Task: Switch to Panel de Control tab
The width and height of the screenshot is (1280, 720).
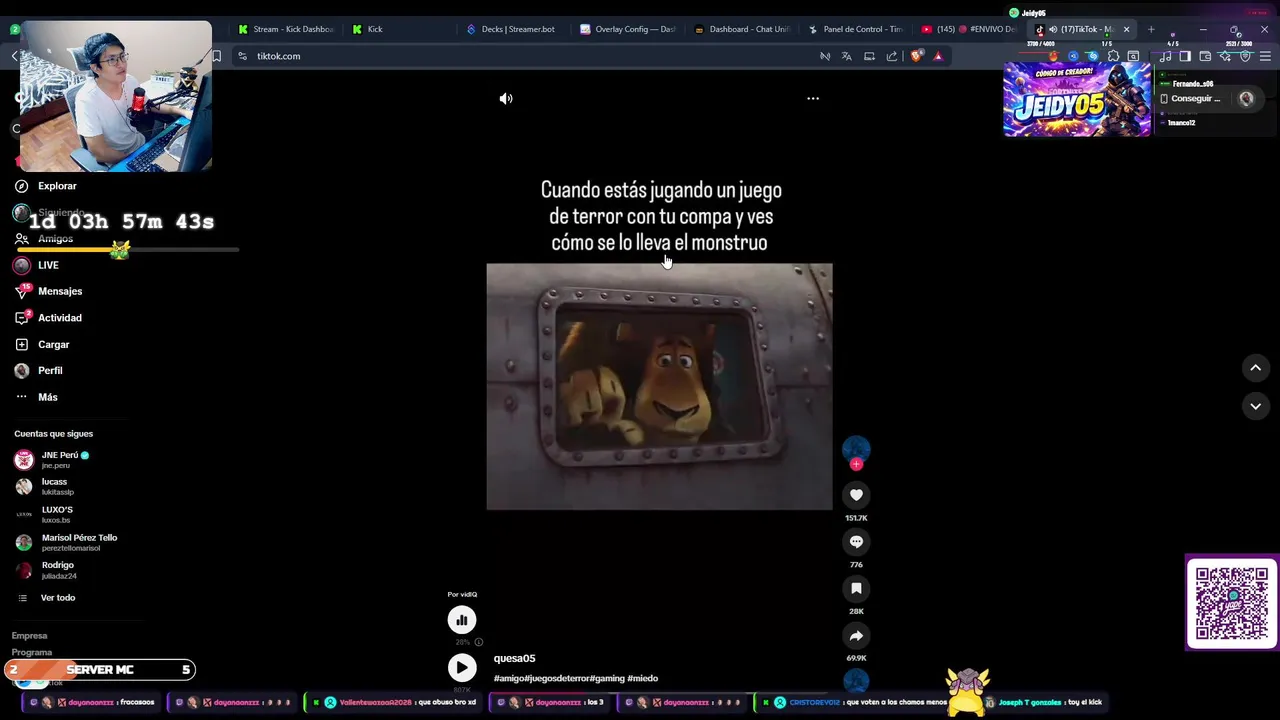Action: click(x=856, y=29)
